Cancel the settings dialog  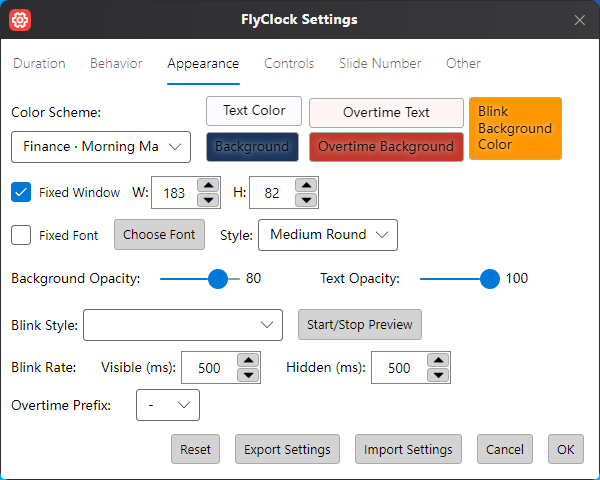click(505, 449)
